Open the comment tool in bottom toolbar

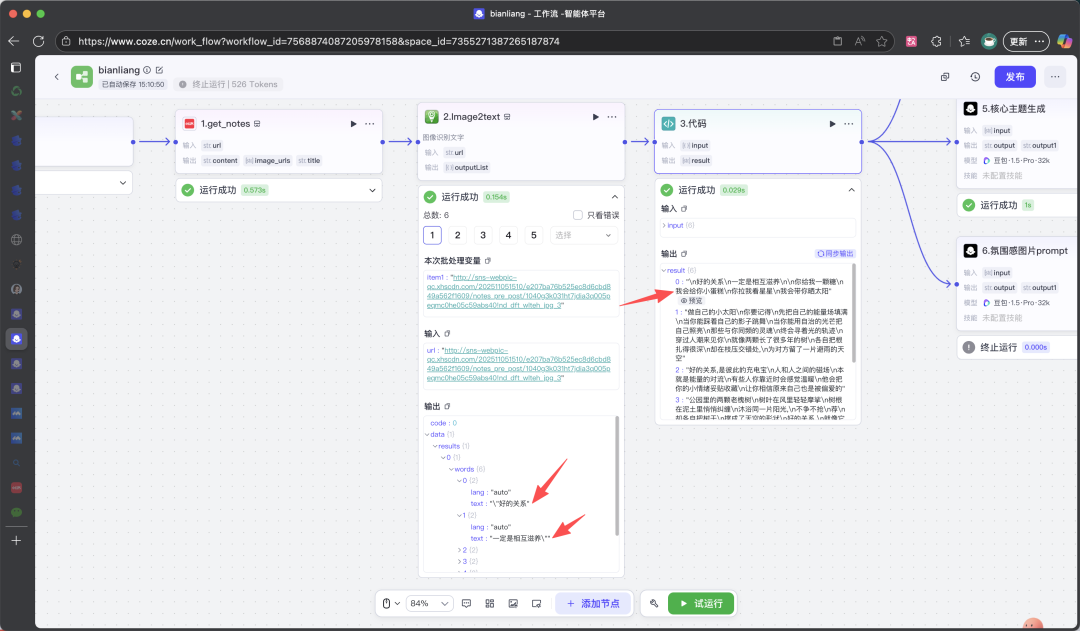[x=466, y=603]
